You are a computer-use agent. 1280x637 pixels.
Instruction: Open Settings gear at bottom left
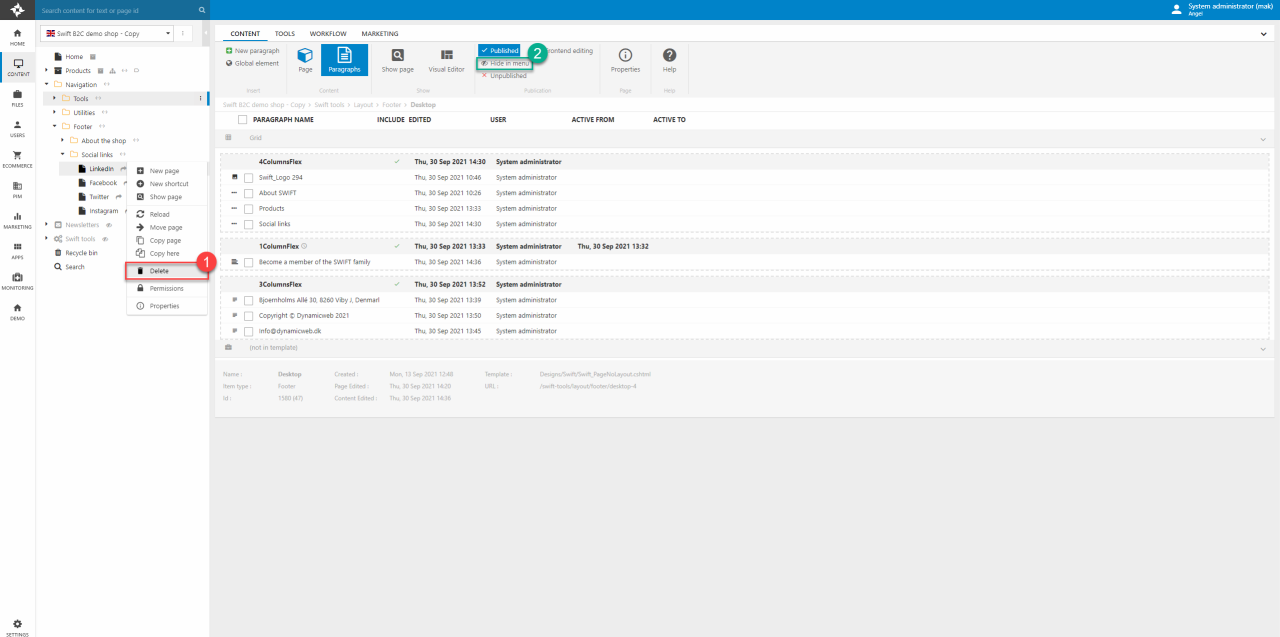[17, 626]
